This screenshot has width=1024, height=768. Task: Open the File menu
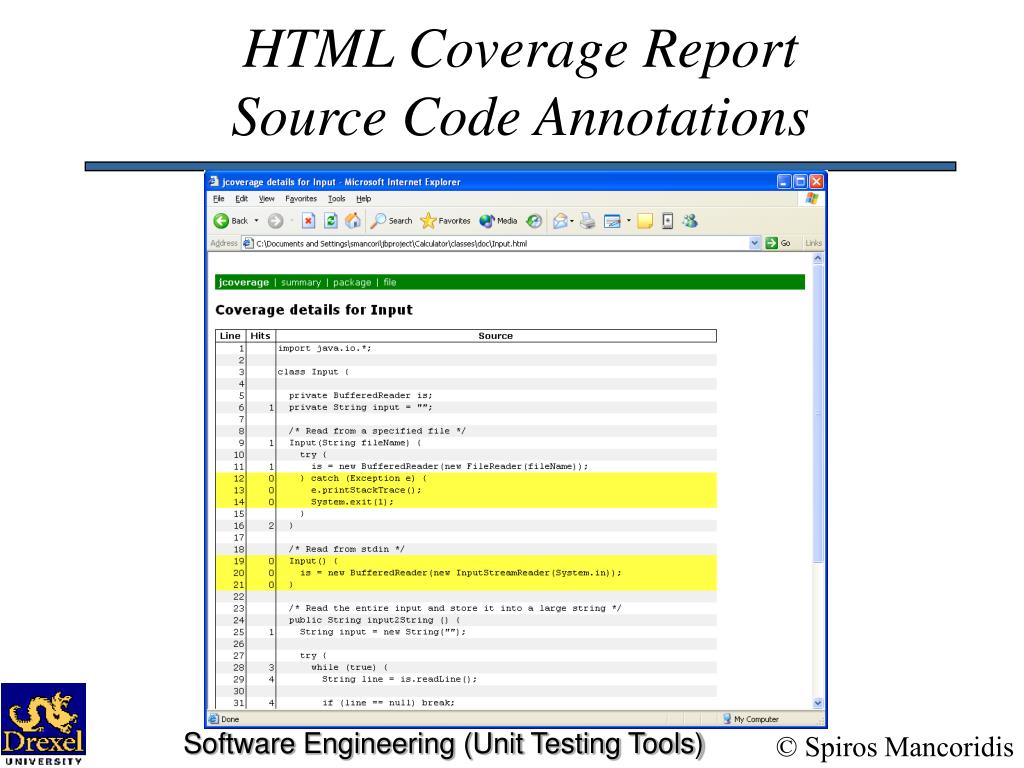[219, 199]
